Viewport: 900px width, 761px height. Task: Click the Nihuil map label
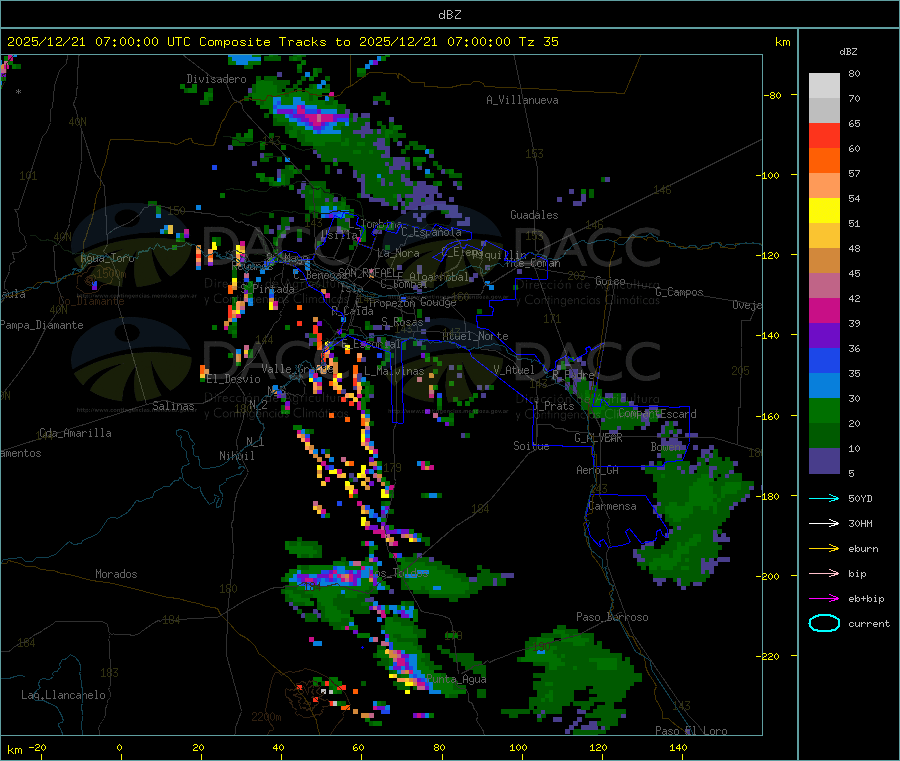236,456
